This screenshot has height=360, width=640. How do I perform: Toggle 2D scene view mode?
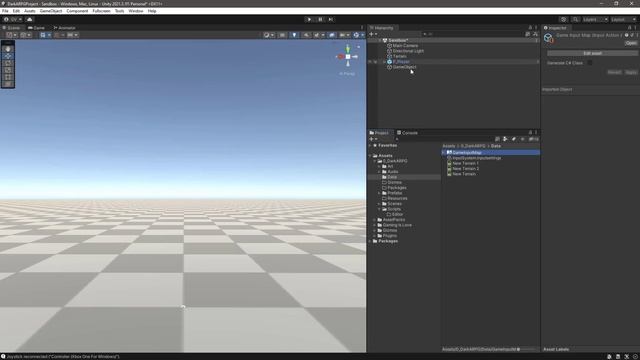coord(282,35)
